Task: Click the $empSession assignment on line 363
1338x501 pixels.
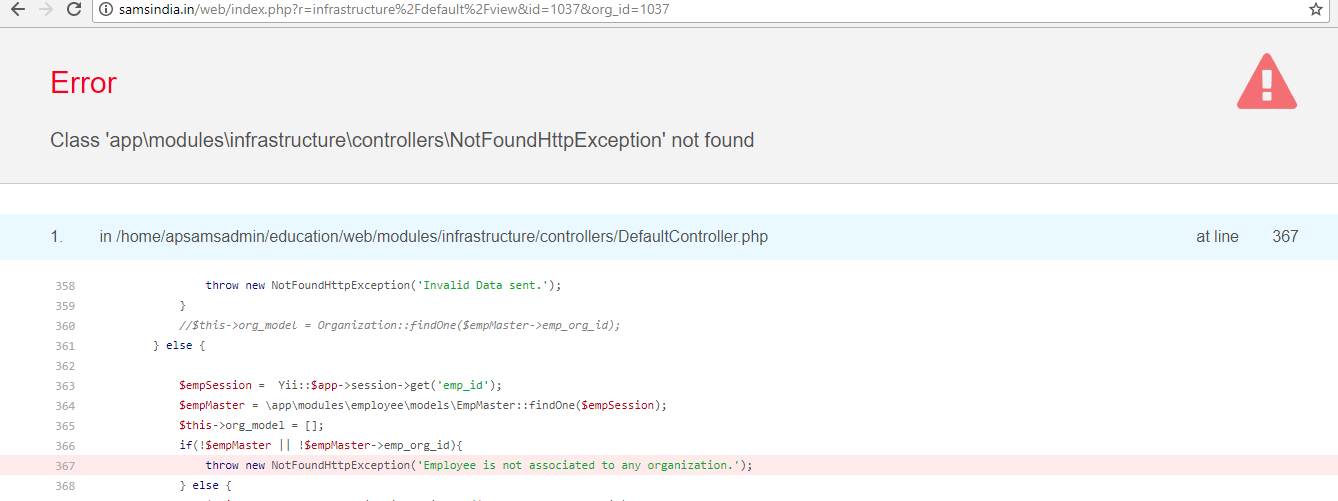Action: pyautogui.click(x=340, y=385)
